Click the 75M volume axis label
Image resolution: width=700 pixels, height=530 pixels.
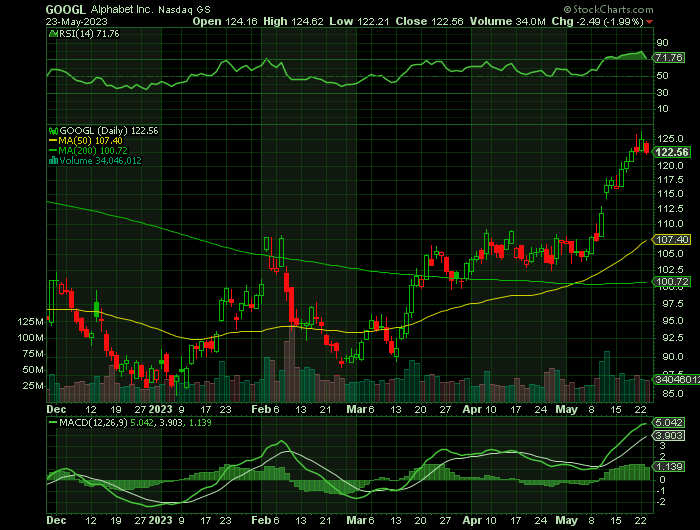33,354
